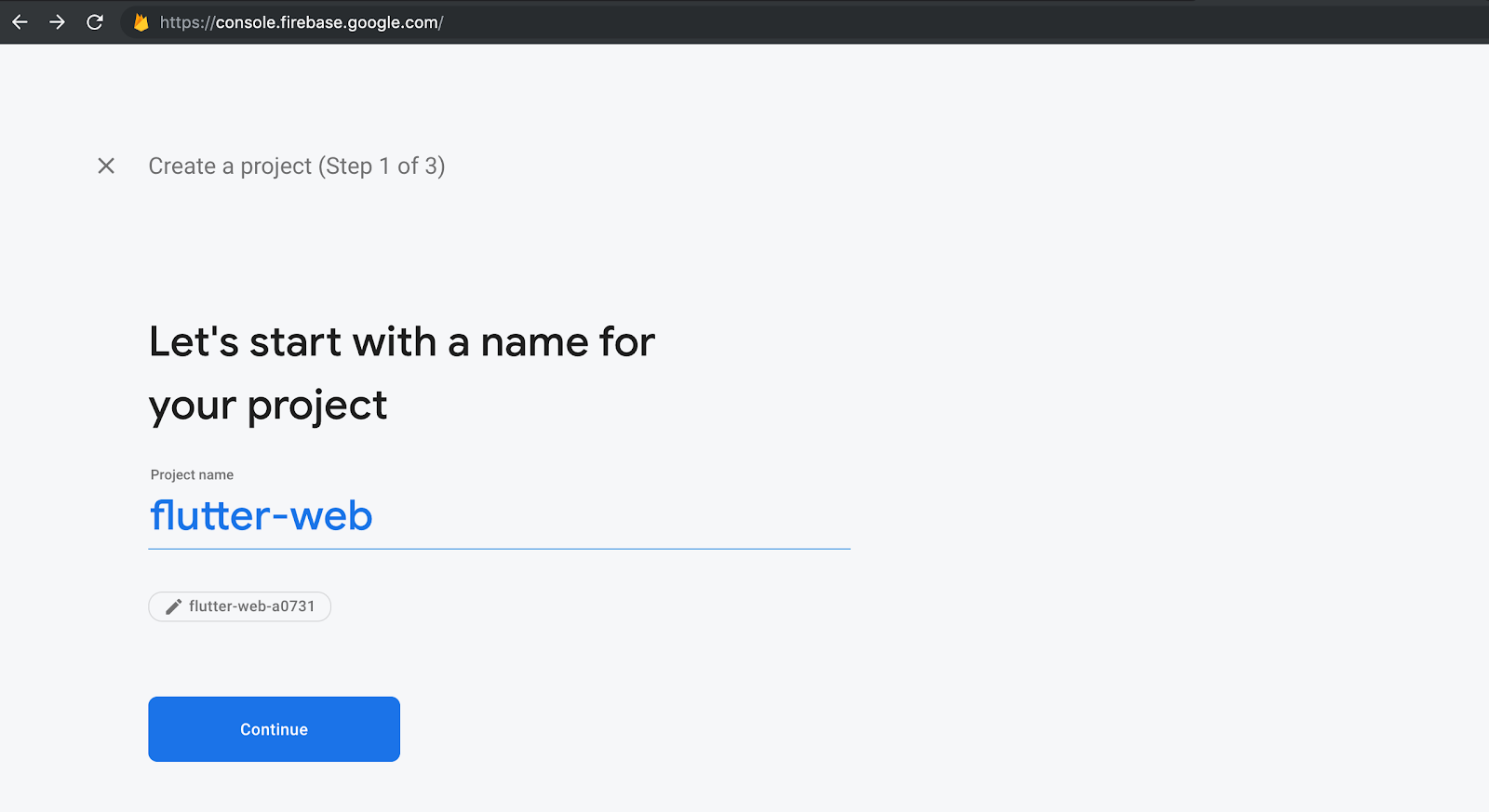
Task: Click the Step 1 of 3 indicator
Action: (382, 166)
